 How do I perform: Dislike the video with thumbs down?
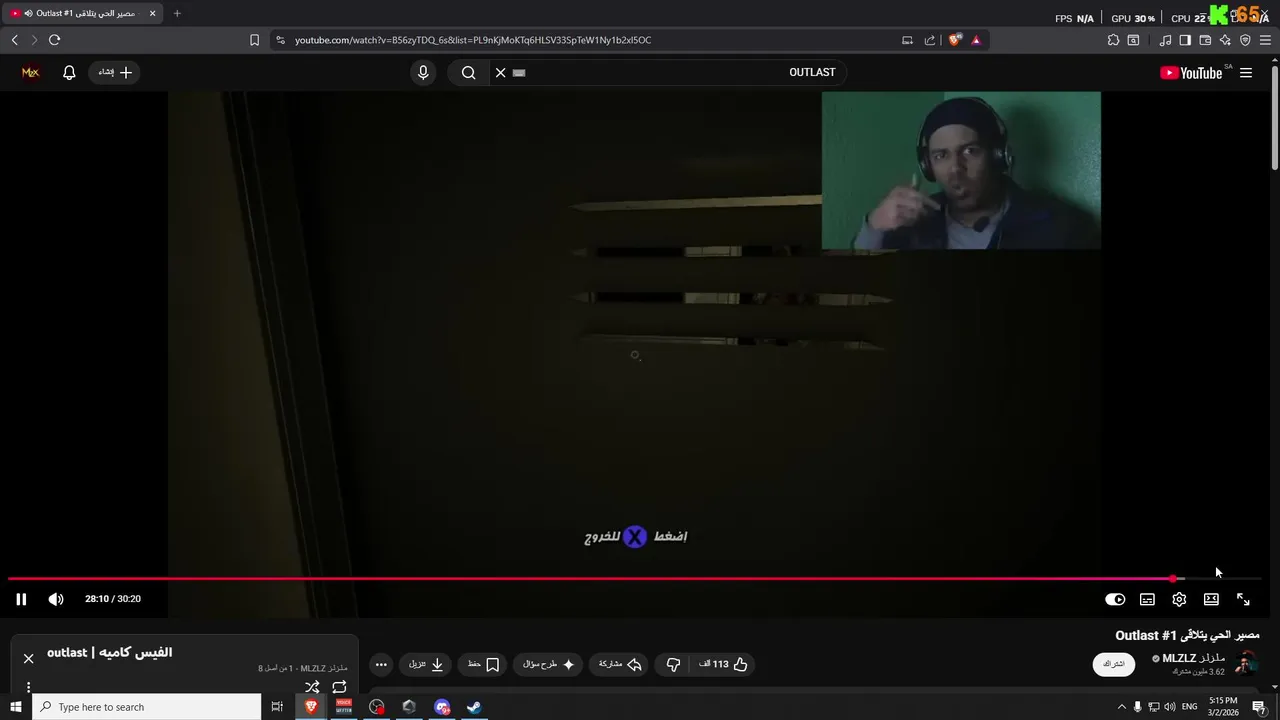(x=673, y=664)
